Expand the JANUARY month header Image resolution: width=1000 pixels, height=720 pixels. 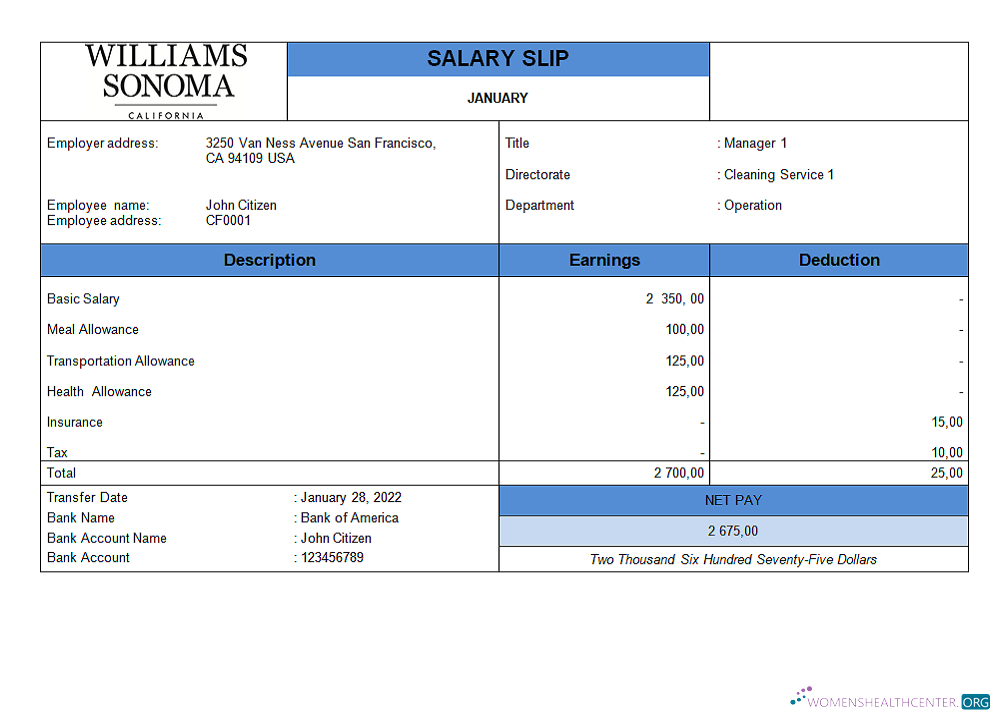[x=498, y=97]
